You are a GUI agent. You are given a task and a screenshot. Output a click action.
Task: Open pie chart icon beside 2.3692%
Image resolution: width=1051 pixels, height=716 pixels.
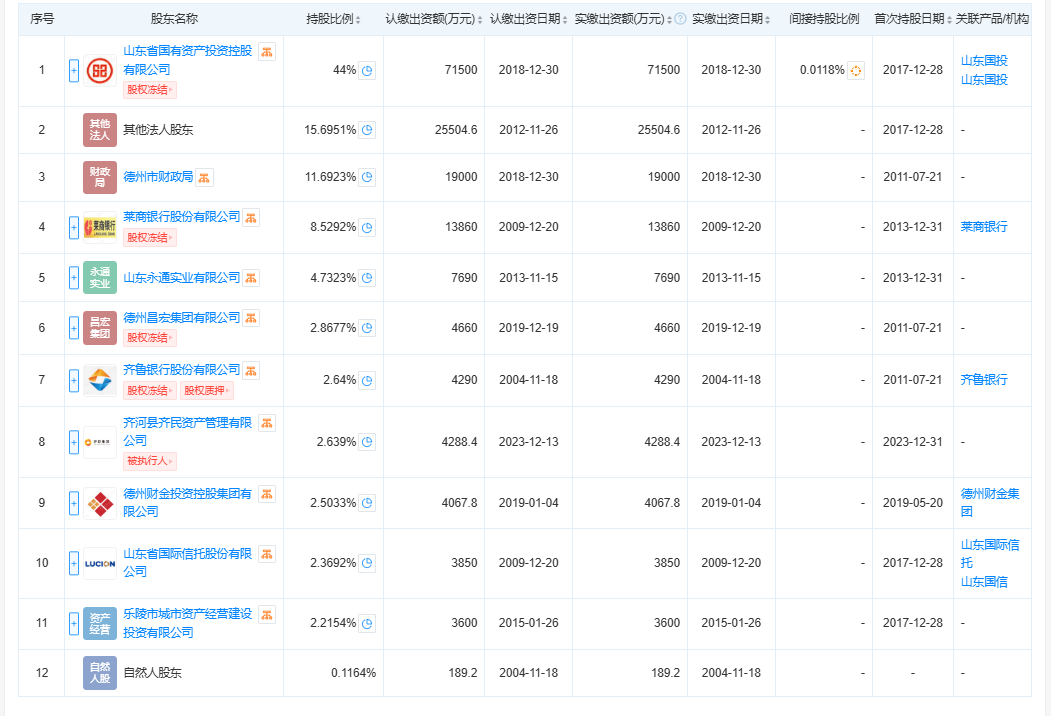pyautogui.click(x=367, y=563)
